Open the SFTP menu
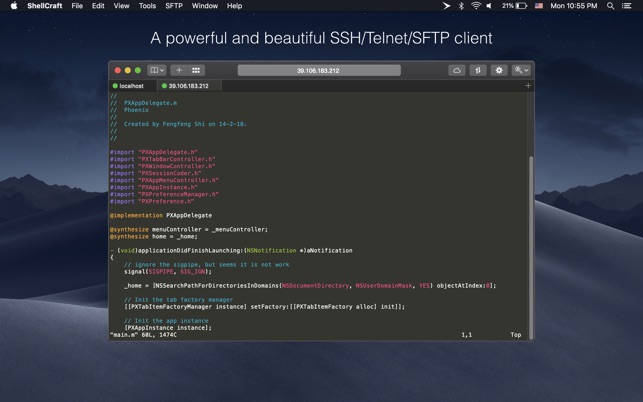 (x=174, y=6)
